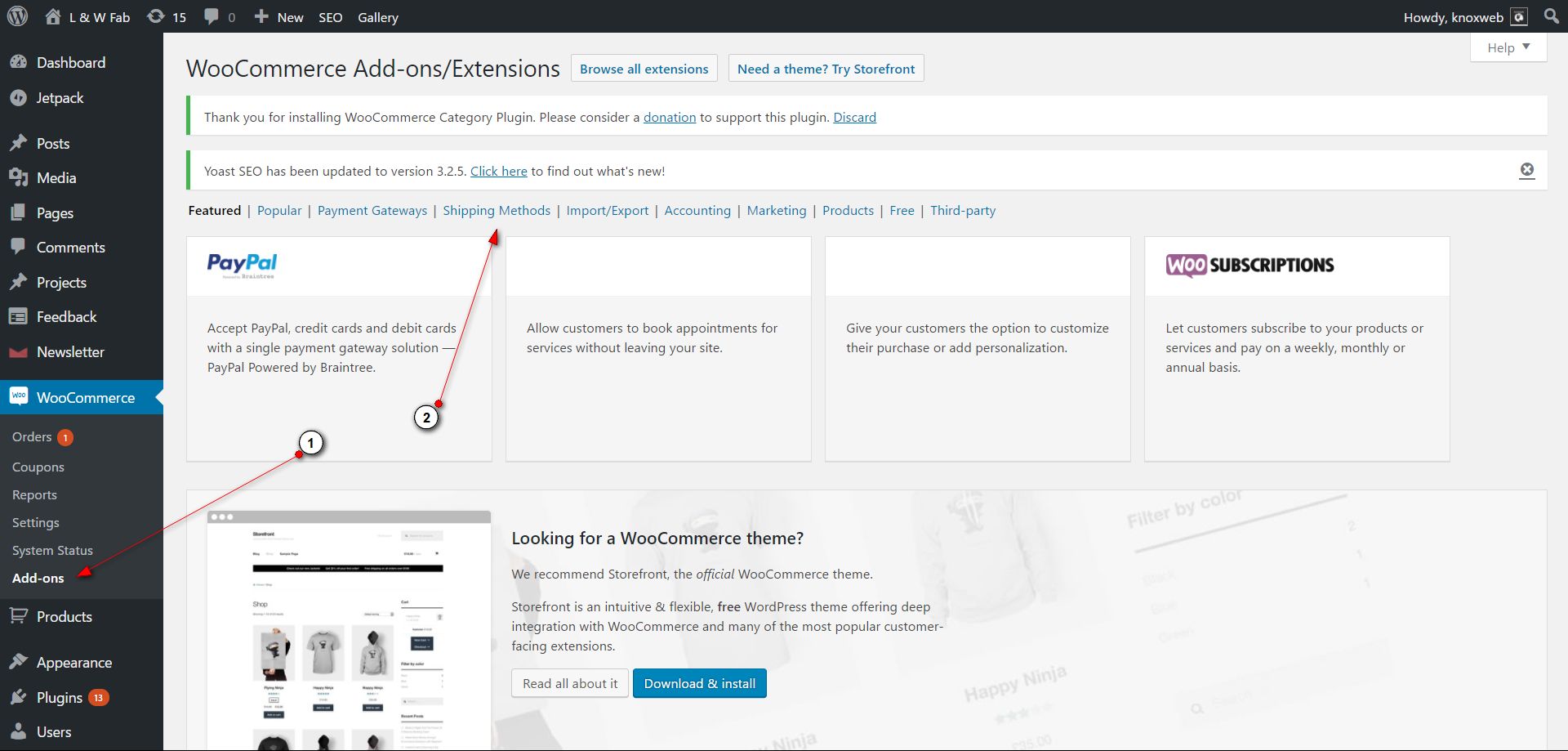1568x751 pixels.
Task: Click the Pages icon in sidebar
Action: (19, 212)
